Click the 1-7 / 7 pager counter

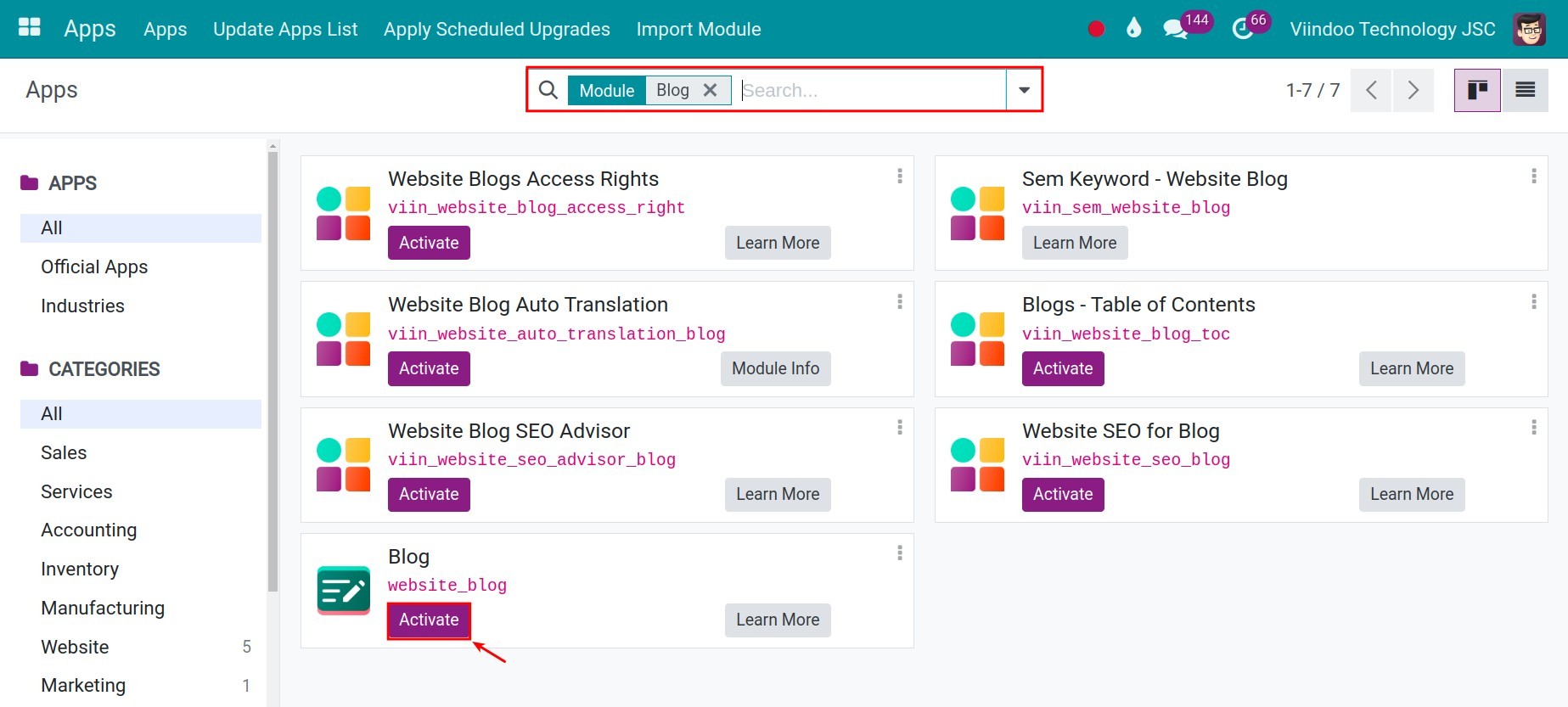coord(1312,90)
